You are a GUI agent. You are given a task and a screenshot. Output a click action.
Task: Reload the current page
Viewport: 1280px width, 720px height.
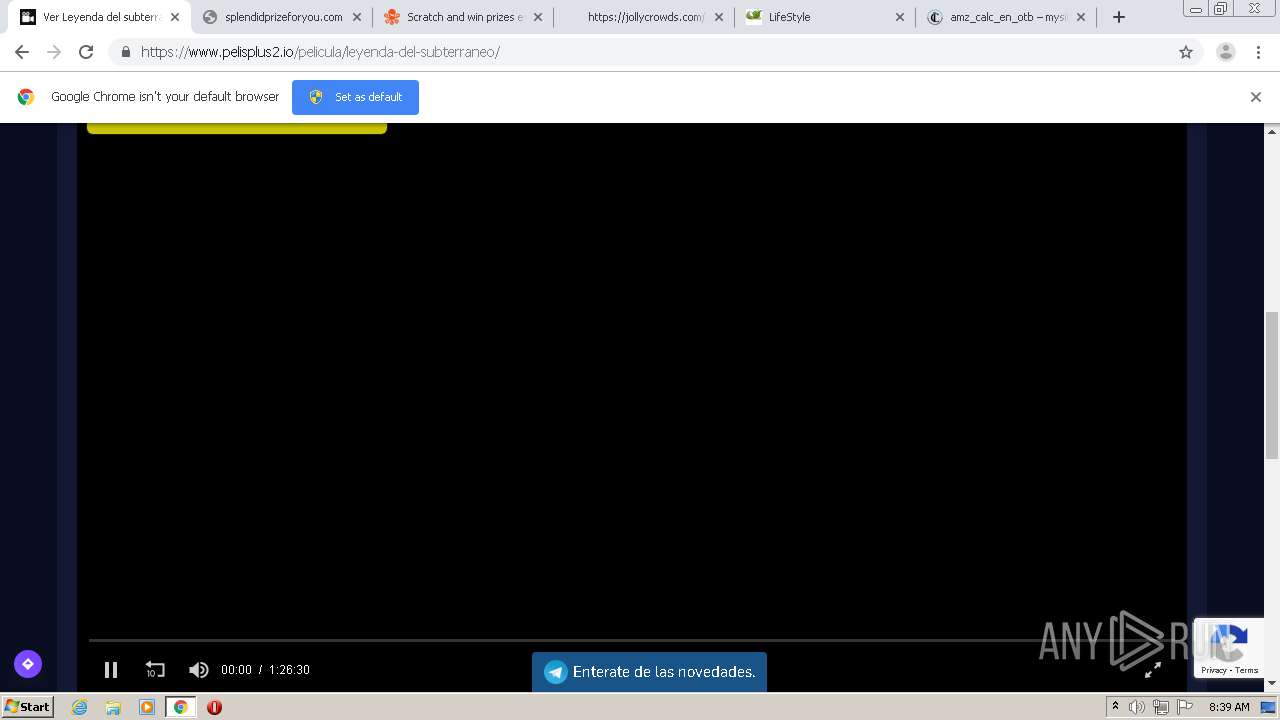coord(86,52)
